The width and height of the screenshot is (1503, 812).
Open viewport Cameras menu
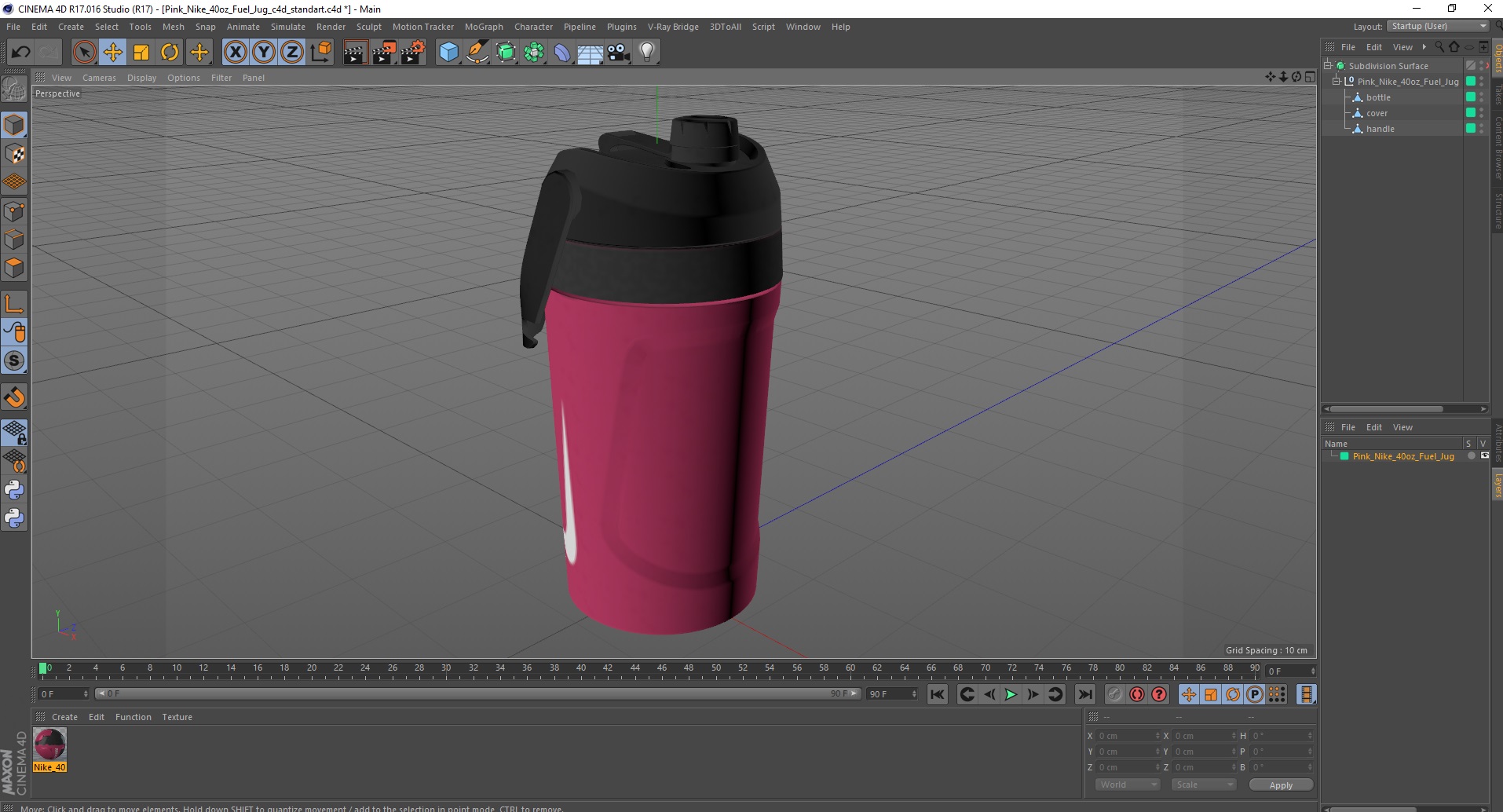(99, 78)
